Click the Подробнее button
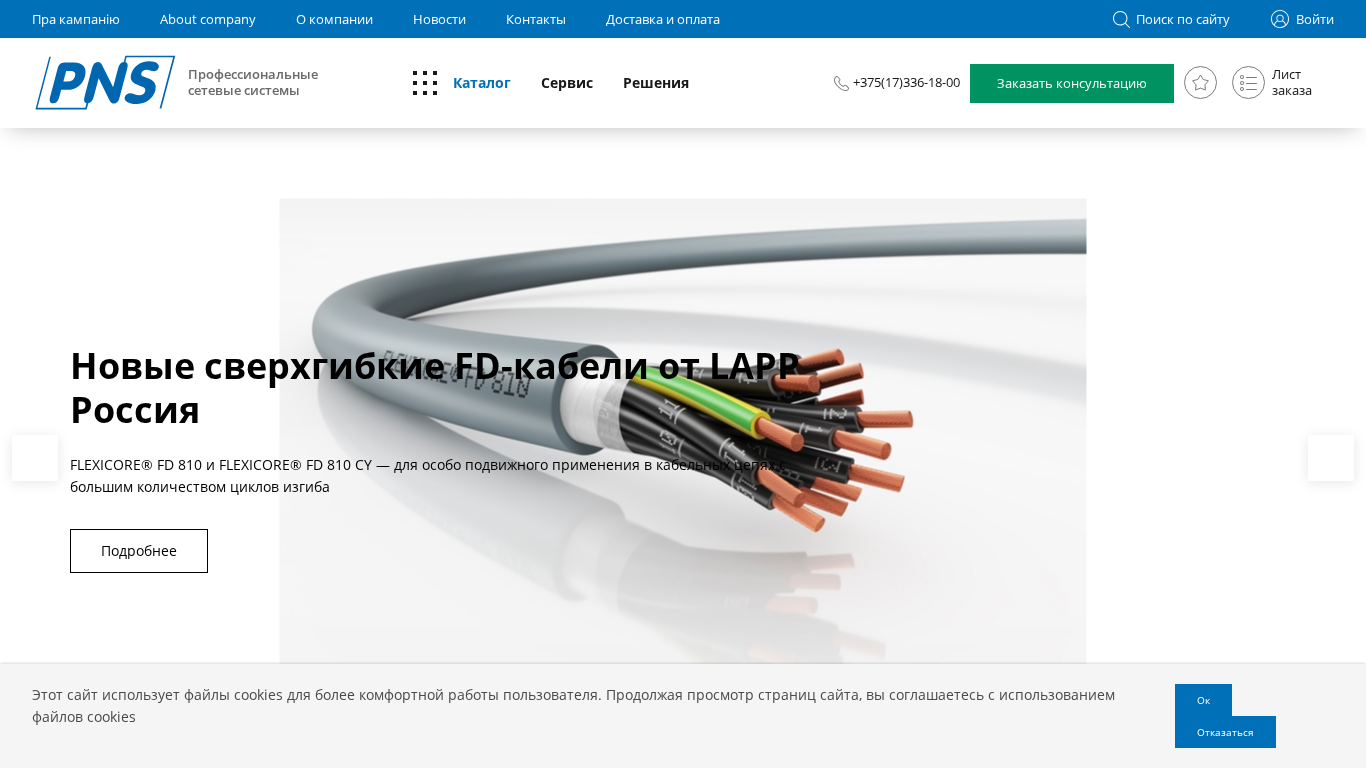1366x768 pixels. click(139, 551)
